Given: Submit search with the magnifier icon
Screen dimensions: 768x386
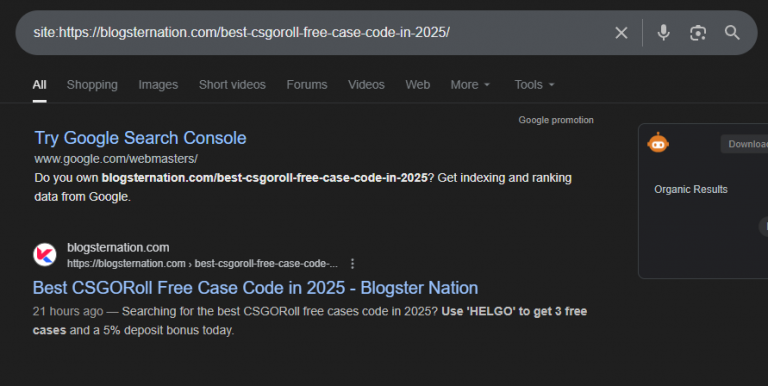Looking at the screenshot, I should click(x=732, y=33).
